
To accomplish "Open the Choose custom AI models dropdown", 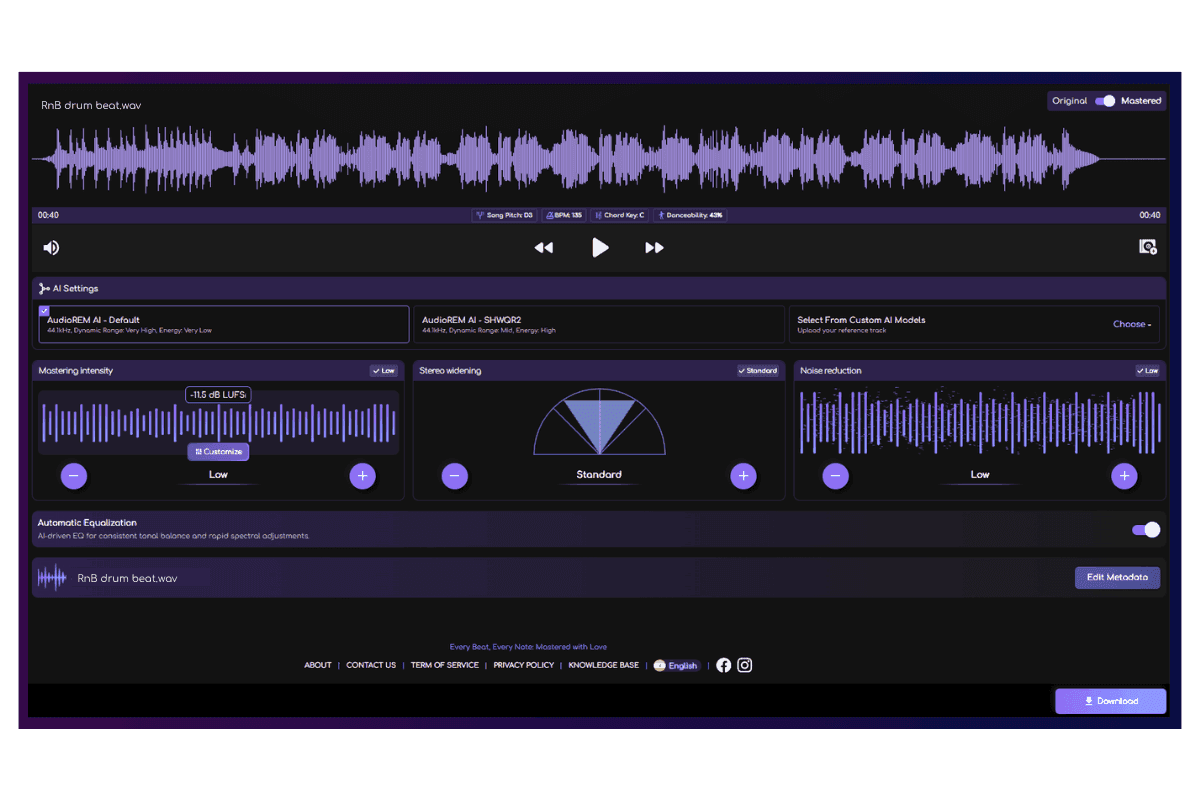I will pyautogui.click(x=1132, y=324).
